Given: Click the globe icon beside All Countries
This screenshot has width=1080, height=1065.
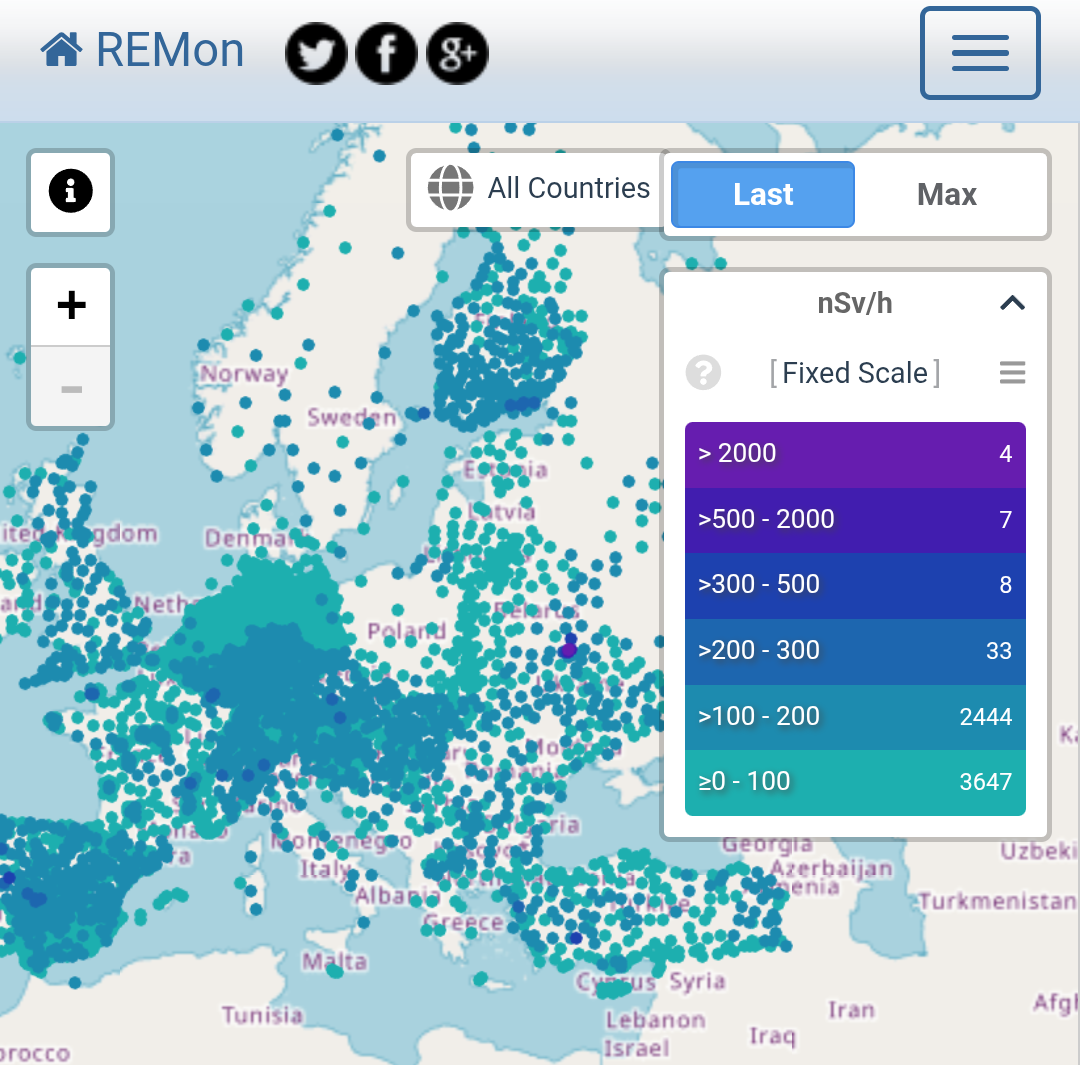Looking at the screenshot, I should [x=450, y=187].
